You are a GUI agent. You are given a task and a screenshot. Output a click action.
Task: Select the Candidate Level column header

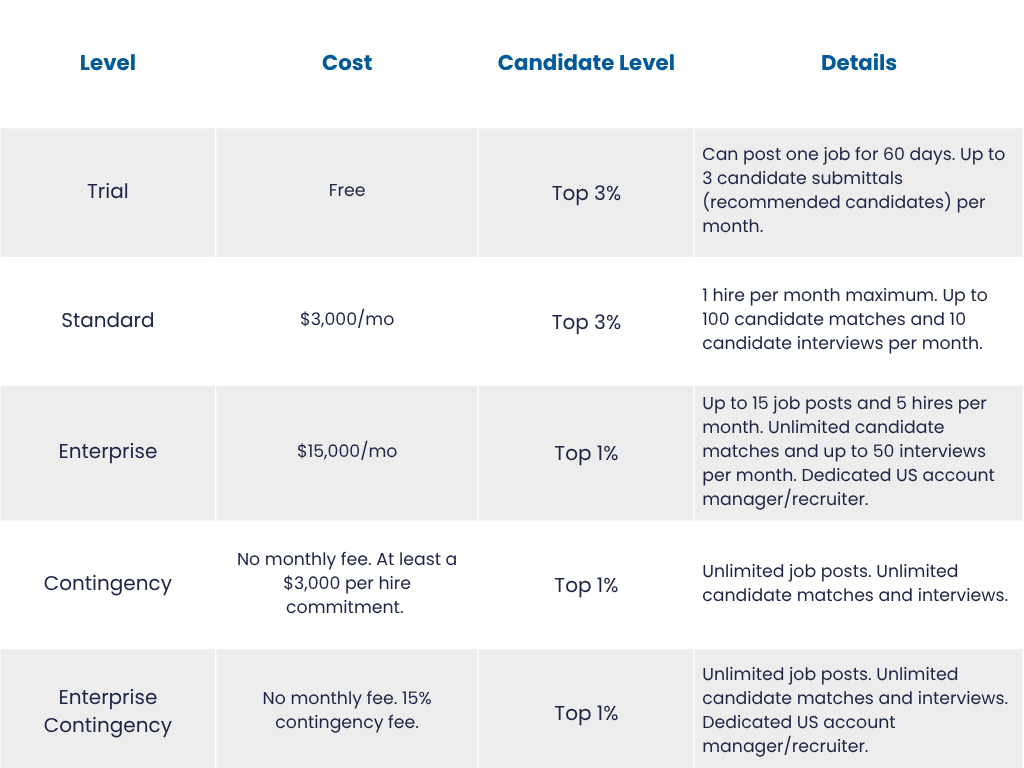[586, 63]
